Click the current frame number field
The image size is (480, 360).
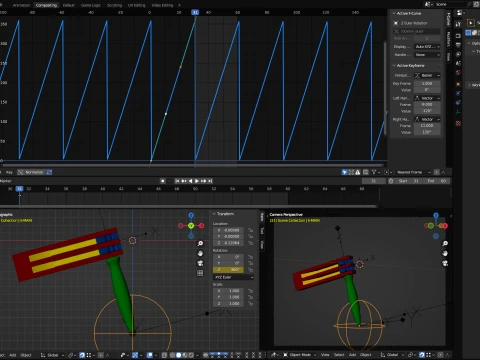point(374,181)
